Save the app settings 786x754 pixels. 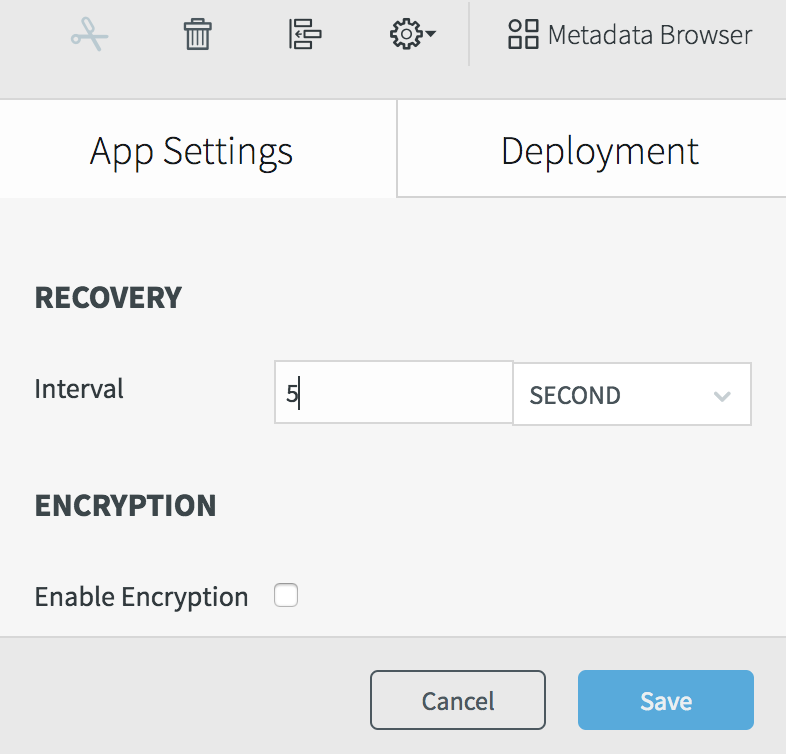point(665,700)
